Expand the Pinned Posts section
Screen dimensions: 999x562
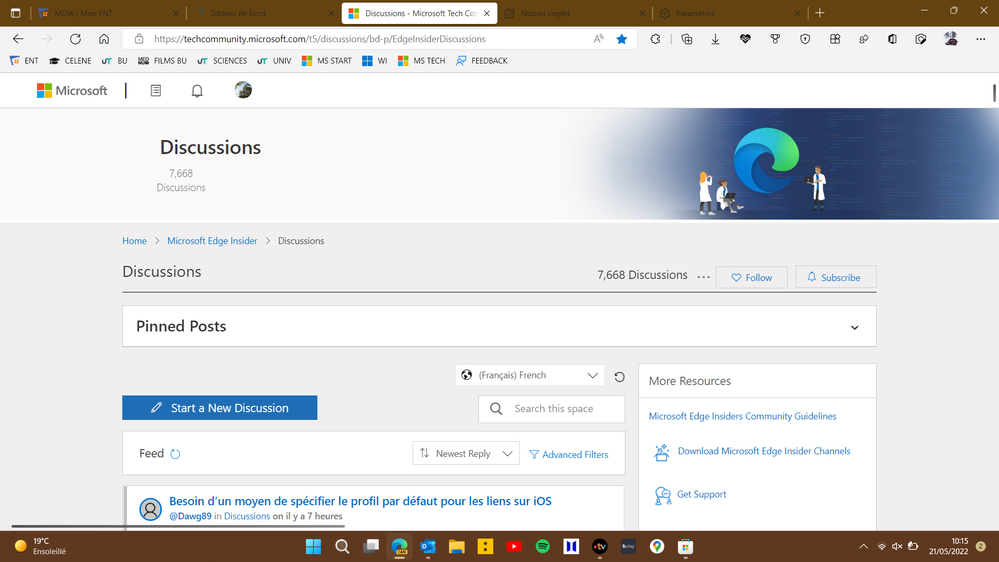854,328
